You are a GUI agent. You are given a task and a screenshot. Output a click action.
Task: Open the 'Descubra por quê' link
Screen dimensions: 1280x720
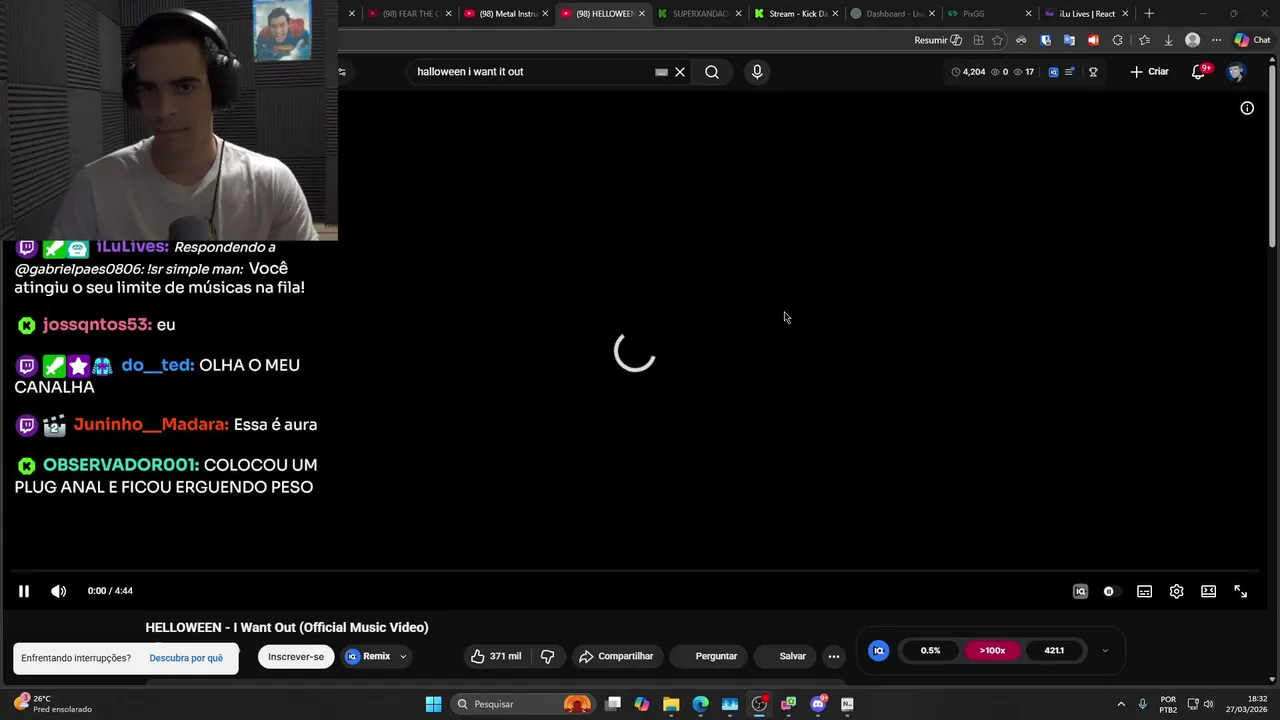pyautogui.click(x=186, y=658)
